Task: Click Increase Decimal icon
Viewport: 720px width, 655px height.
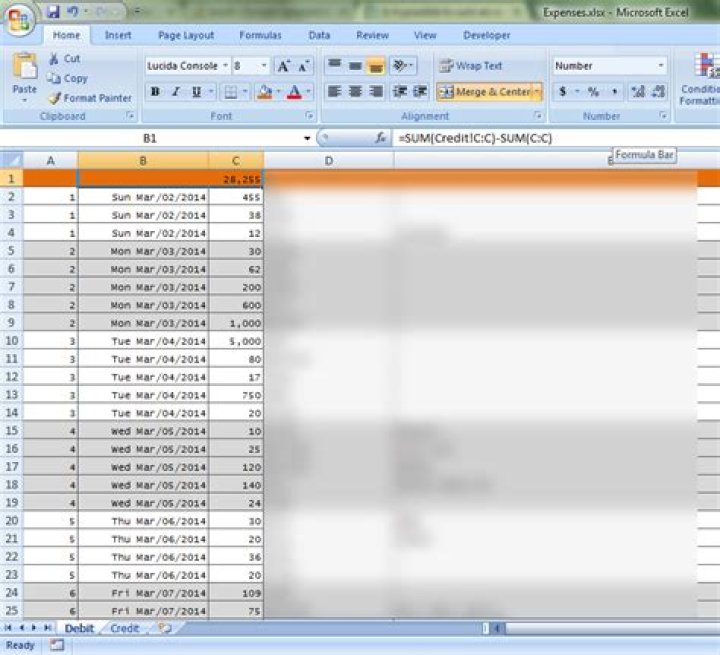Action: [x=638, y=92]
